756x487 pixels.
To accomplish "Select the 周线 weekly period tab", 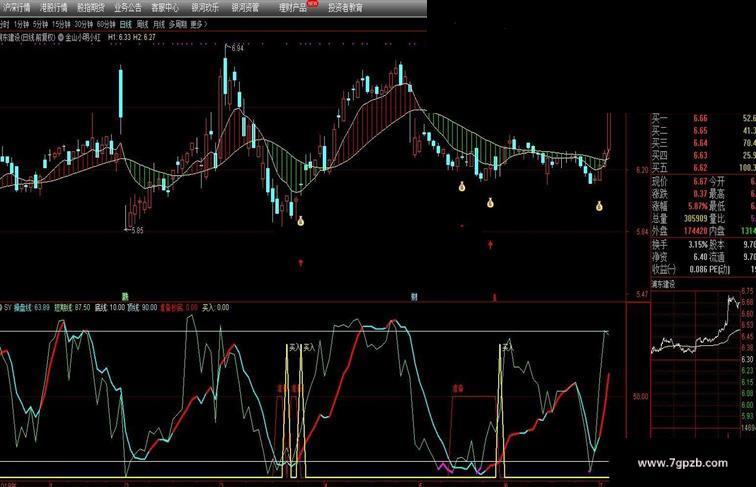I will (x=142, y=24).
